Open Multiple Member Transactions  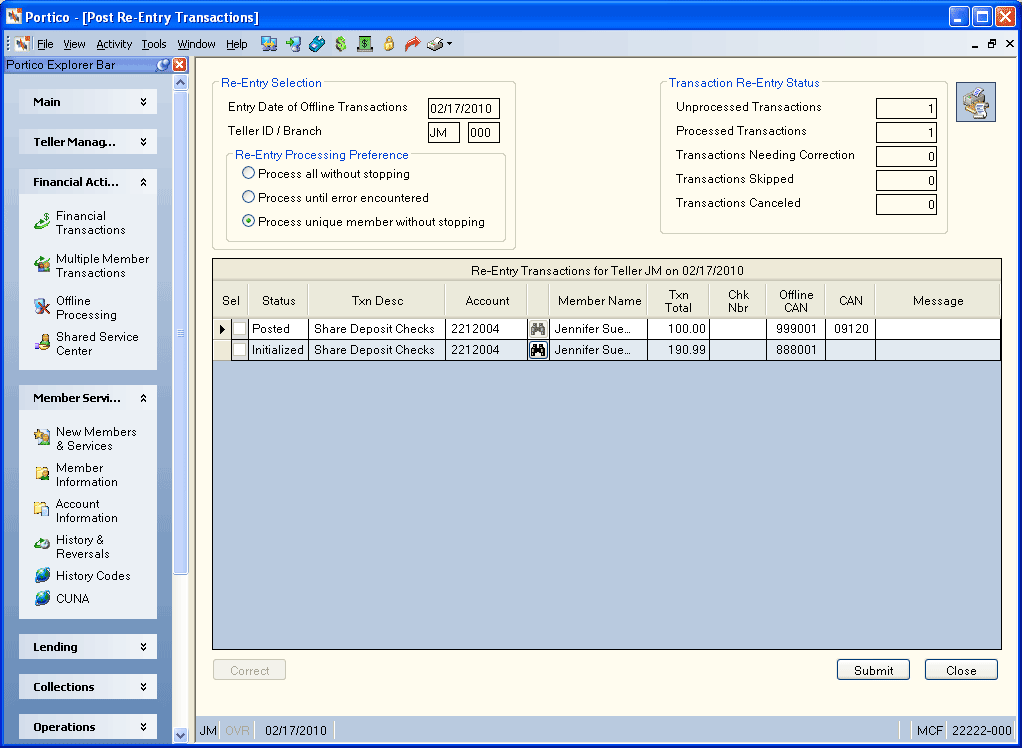click(91, 266)
